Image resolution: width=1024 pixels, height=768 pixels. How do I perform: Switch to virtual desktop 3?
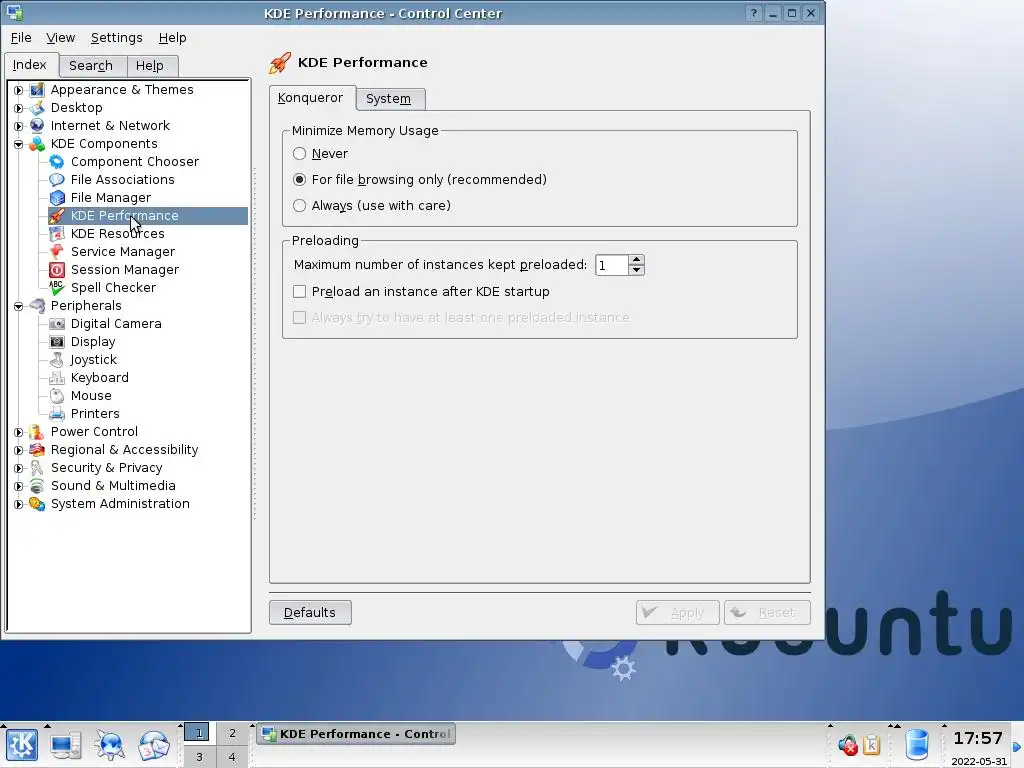tap(199, 757)
